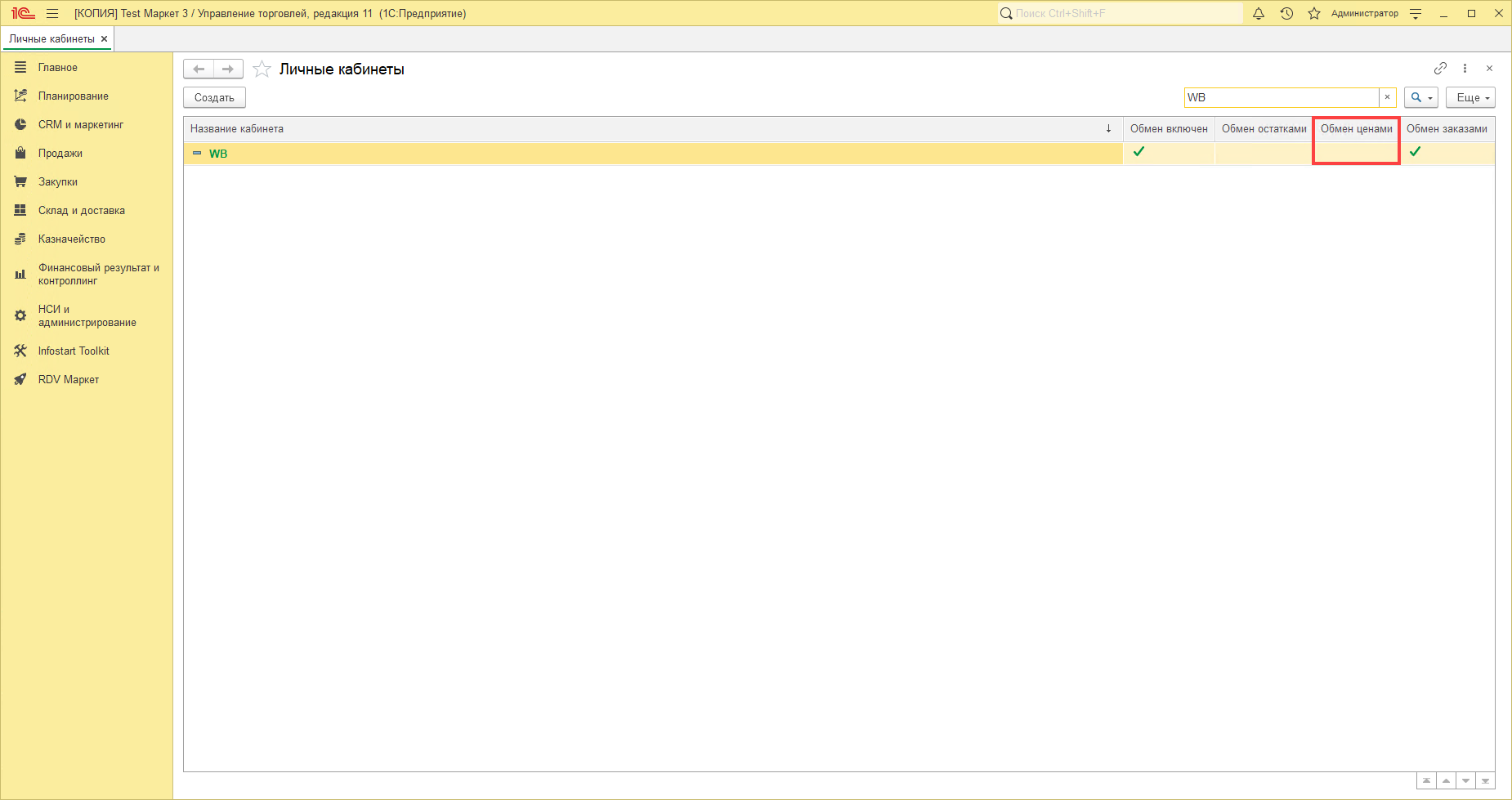
Task: Jump to the last list row arrow
Action: [1485, 781]
